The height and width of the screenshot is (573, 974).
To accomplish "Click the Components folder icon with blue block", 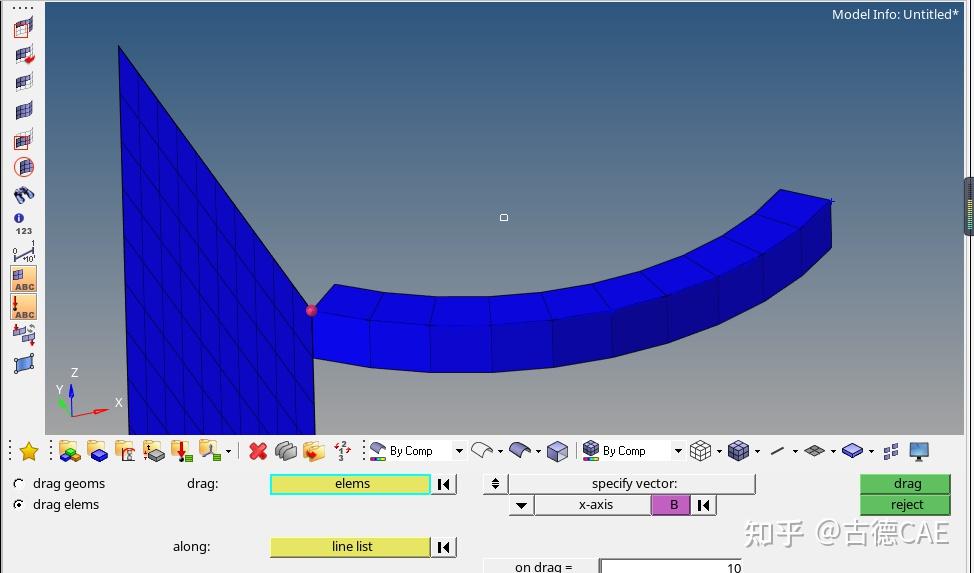I will coord(98,451).
